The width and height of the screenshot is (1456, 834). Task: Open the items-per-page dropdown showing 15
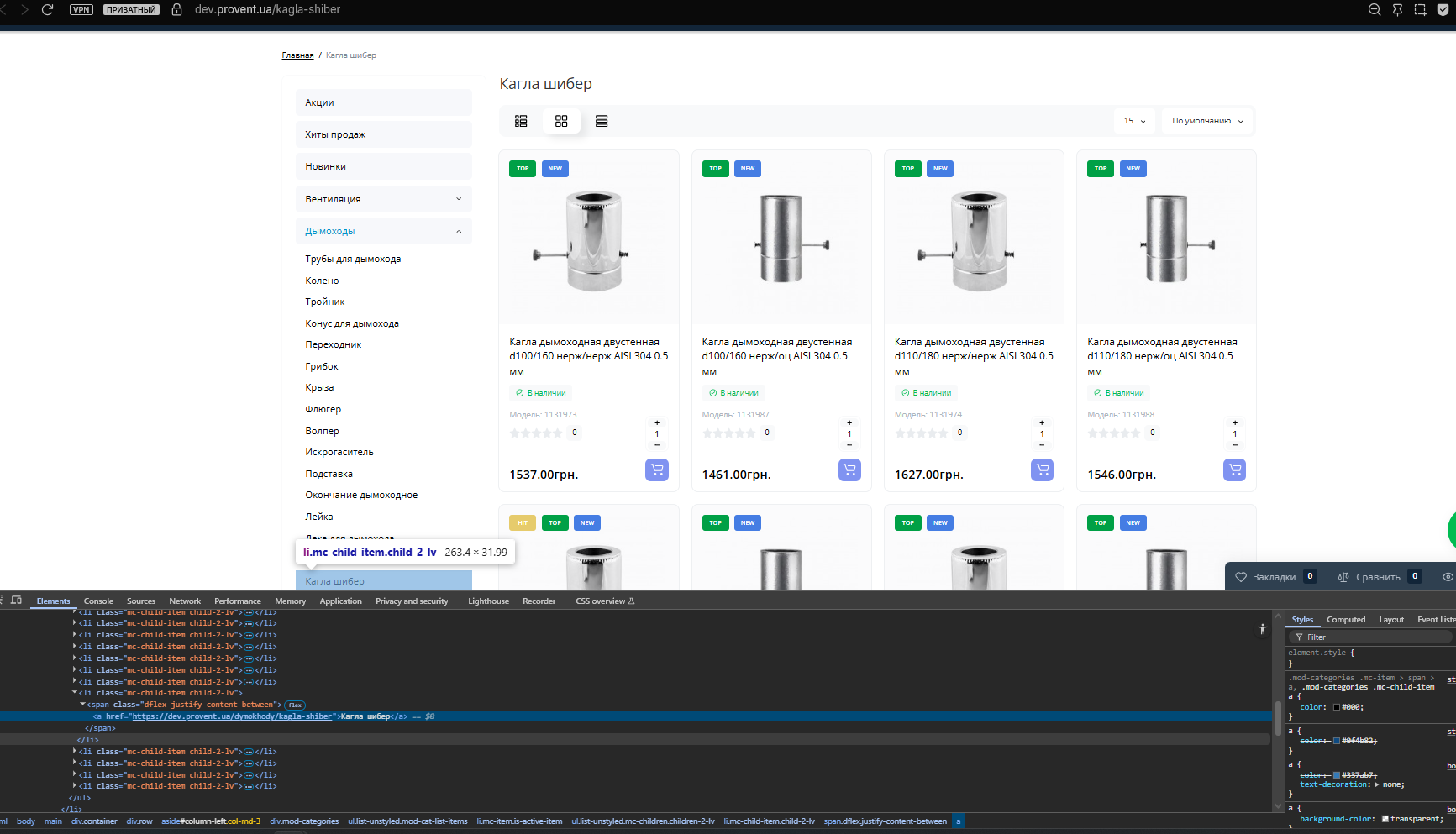(x=1134, y=121)
